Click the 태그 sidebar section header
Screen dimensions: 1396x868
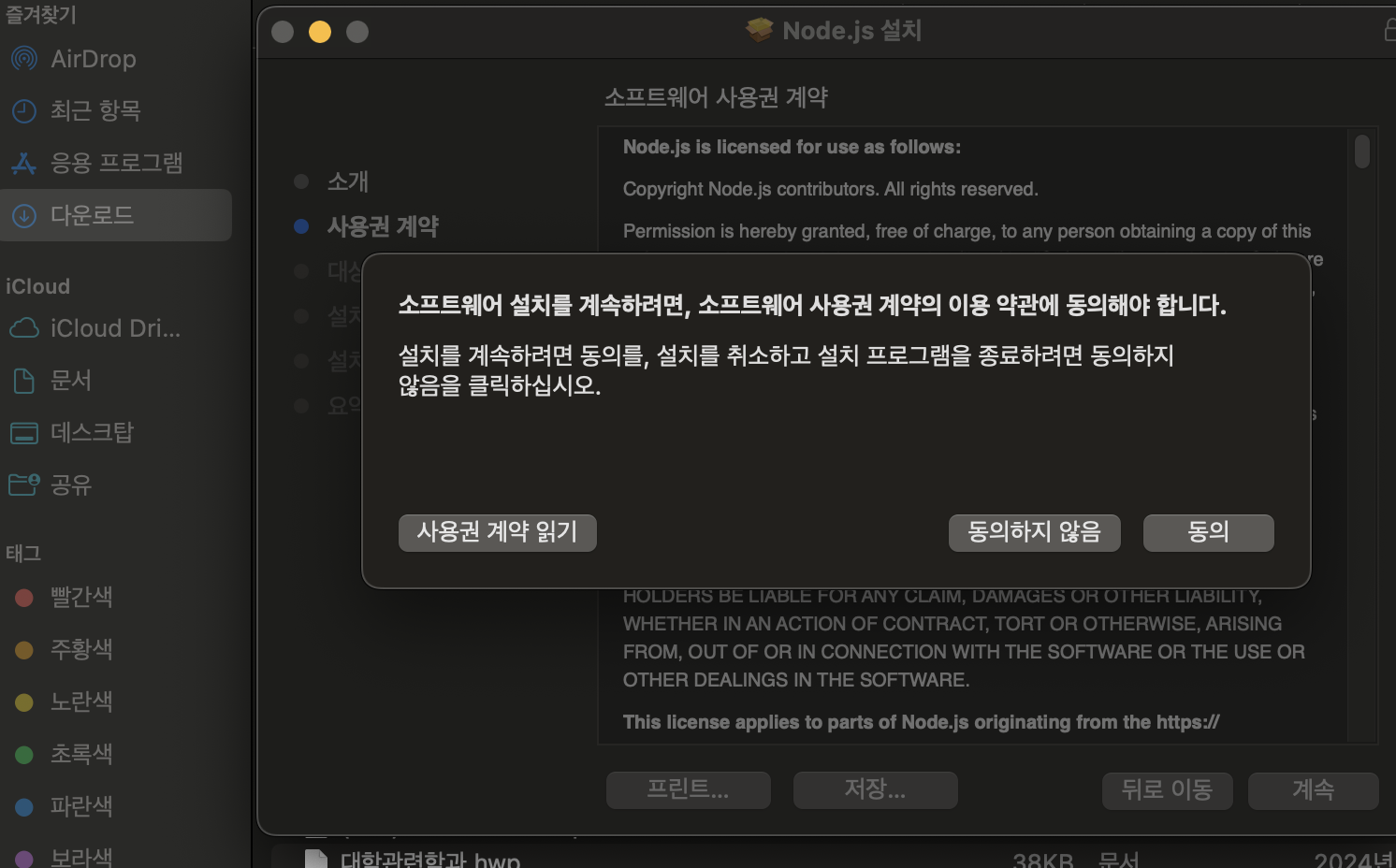[23, 553]
